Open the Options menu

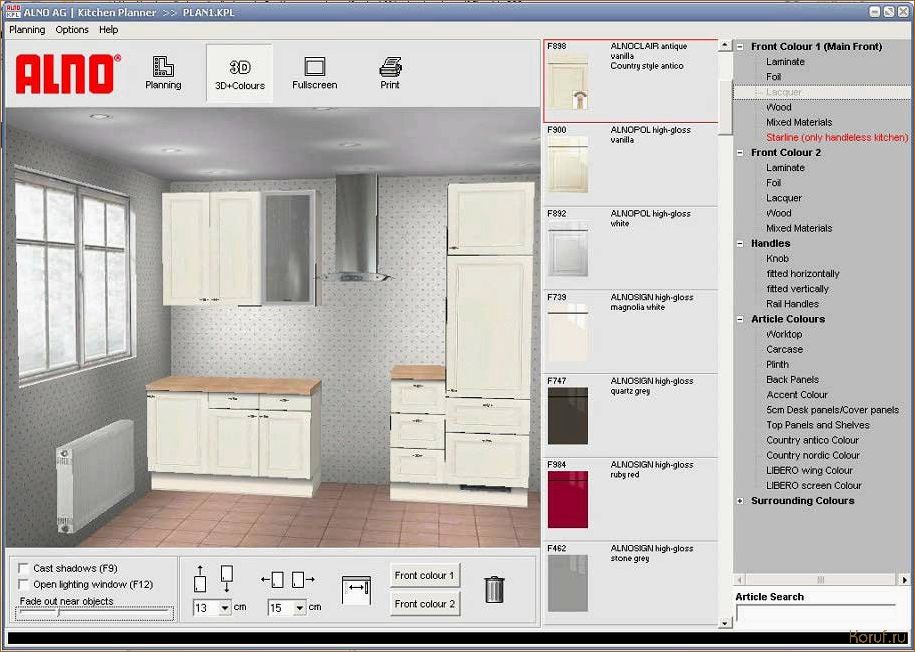pyautogui.click(x=72, y=30)
